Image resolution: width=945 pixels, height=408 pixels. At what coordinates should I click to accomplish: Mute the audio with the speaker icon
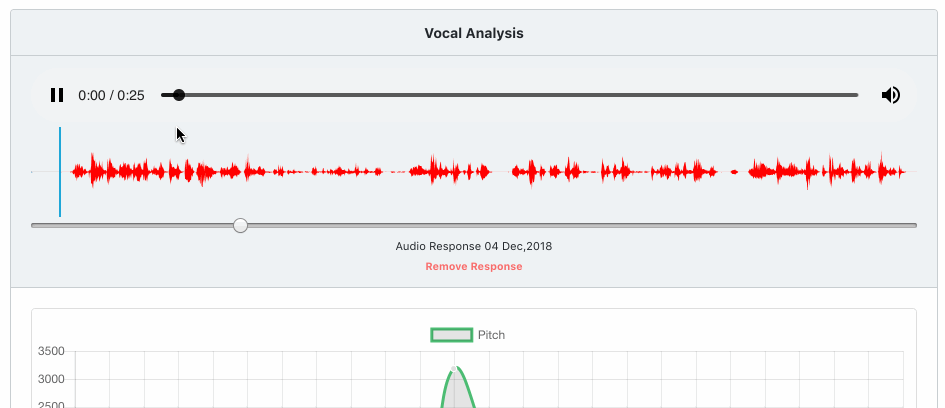tap(891, 95)
